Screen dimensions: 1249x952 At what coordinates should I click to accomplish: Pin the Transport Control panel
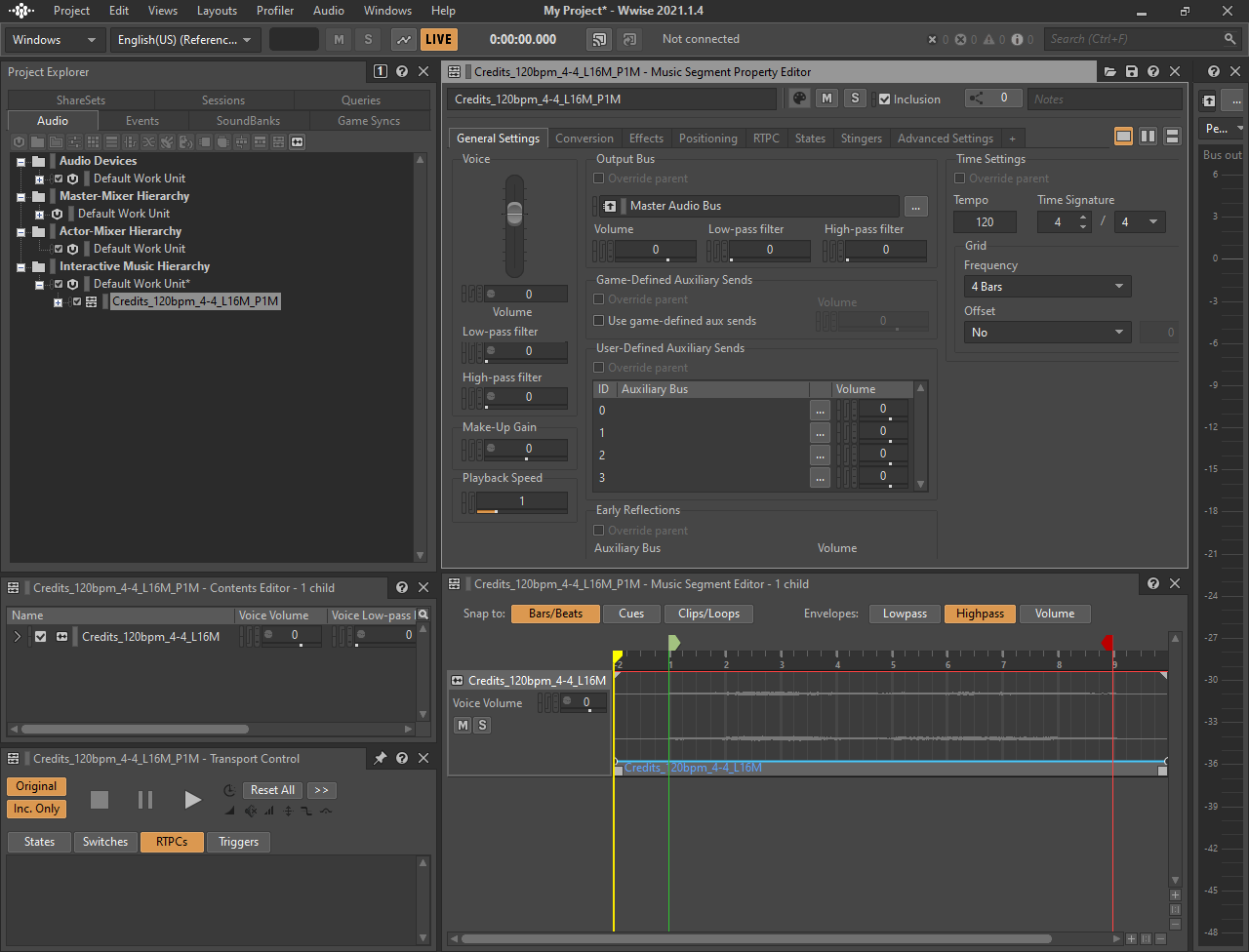(381, 758)
